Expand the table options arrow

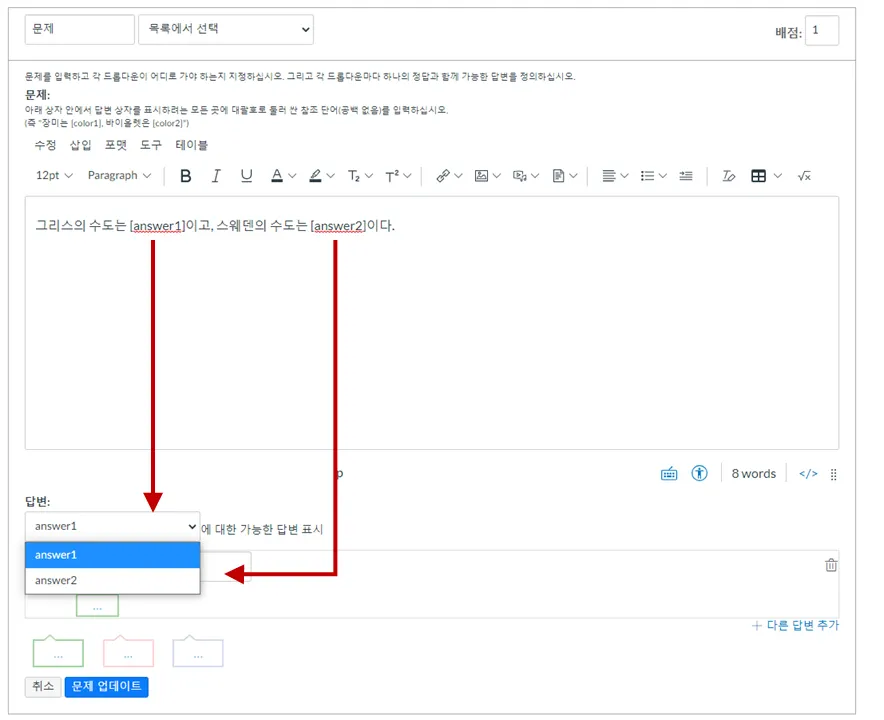tap(778, 176)
